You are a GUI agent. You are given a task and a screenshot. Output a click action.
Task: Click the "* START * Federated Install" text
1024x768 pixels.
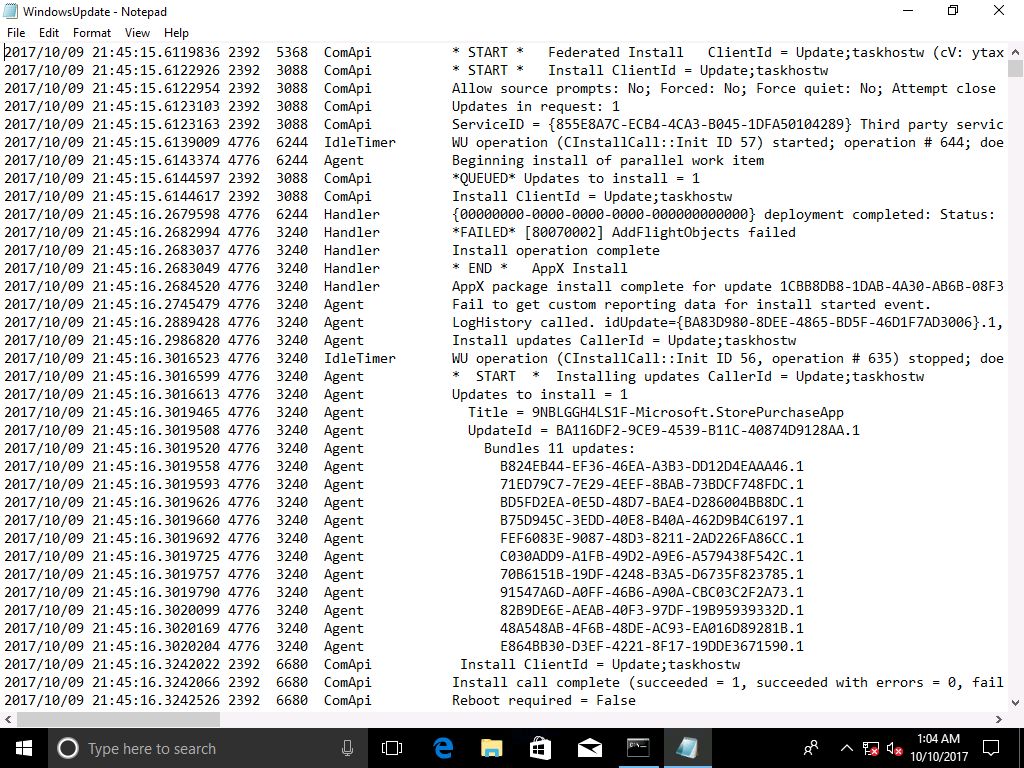click(568, 52)
